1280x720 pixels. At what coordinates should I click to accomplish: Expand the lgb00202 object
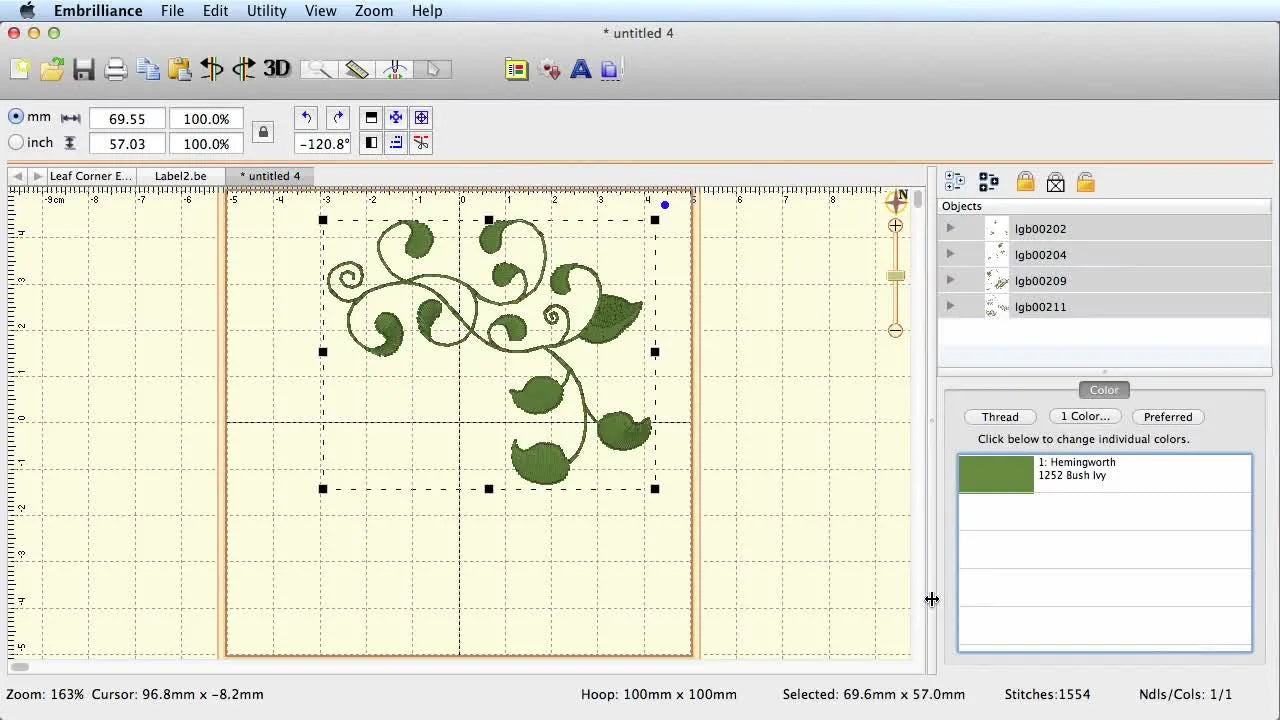(x=950, y=228)
